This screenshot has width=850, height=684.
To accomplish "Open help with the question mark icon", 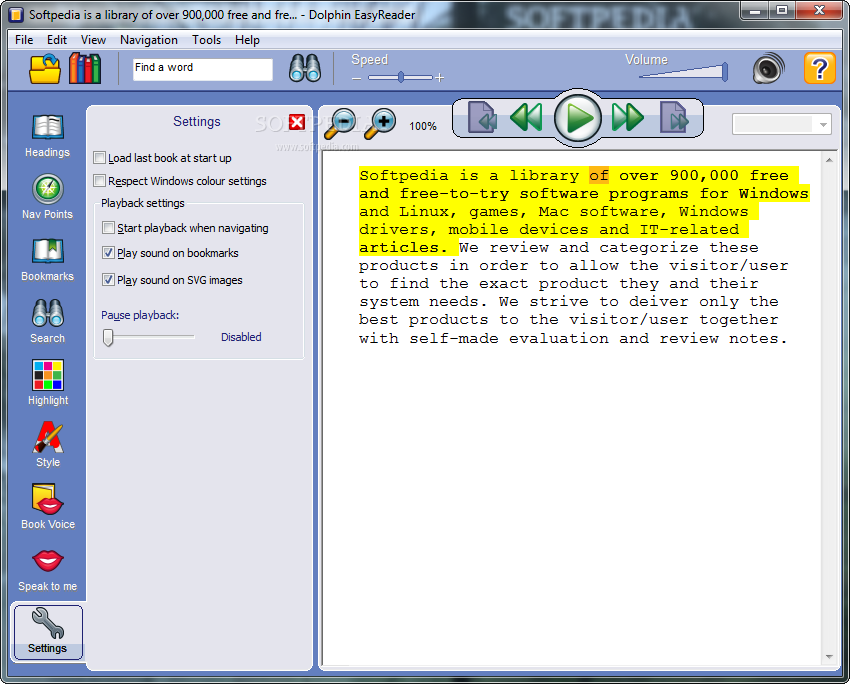I will coord(819,68).
